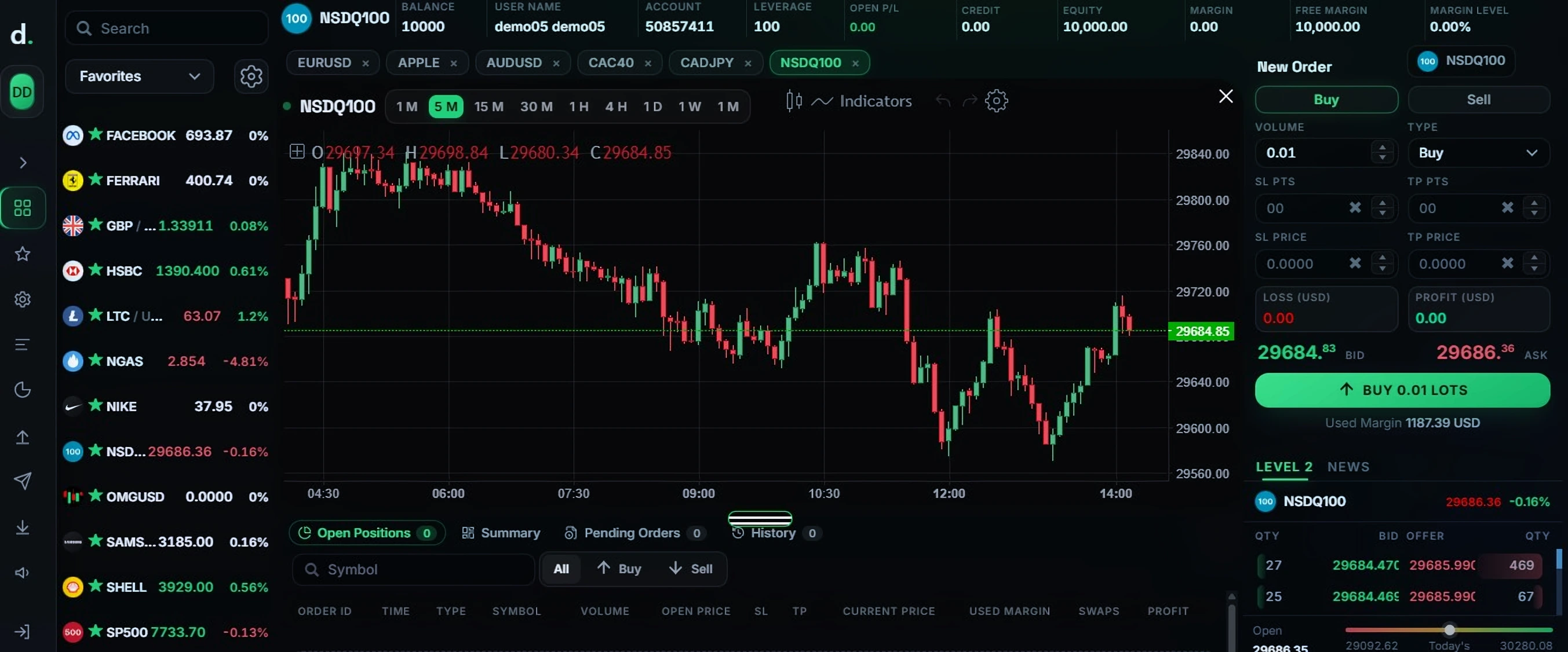This screenshot has height=652, width=1568.
Task: Click the pie chart icon in the sidebar
Action: point(23,390)
